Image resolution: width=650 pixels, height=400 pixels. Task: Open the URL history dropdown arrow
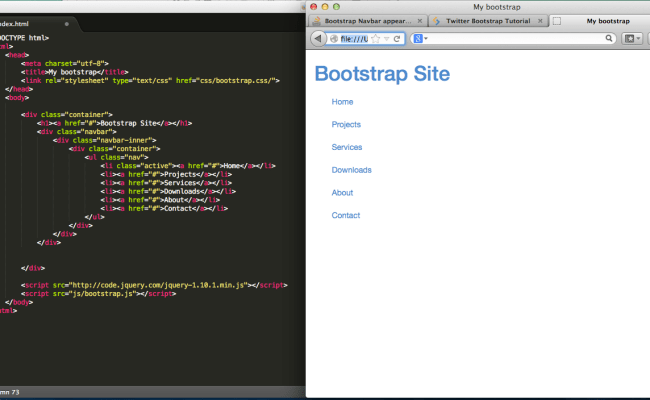point(386,39)
